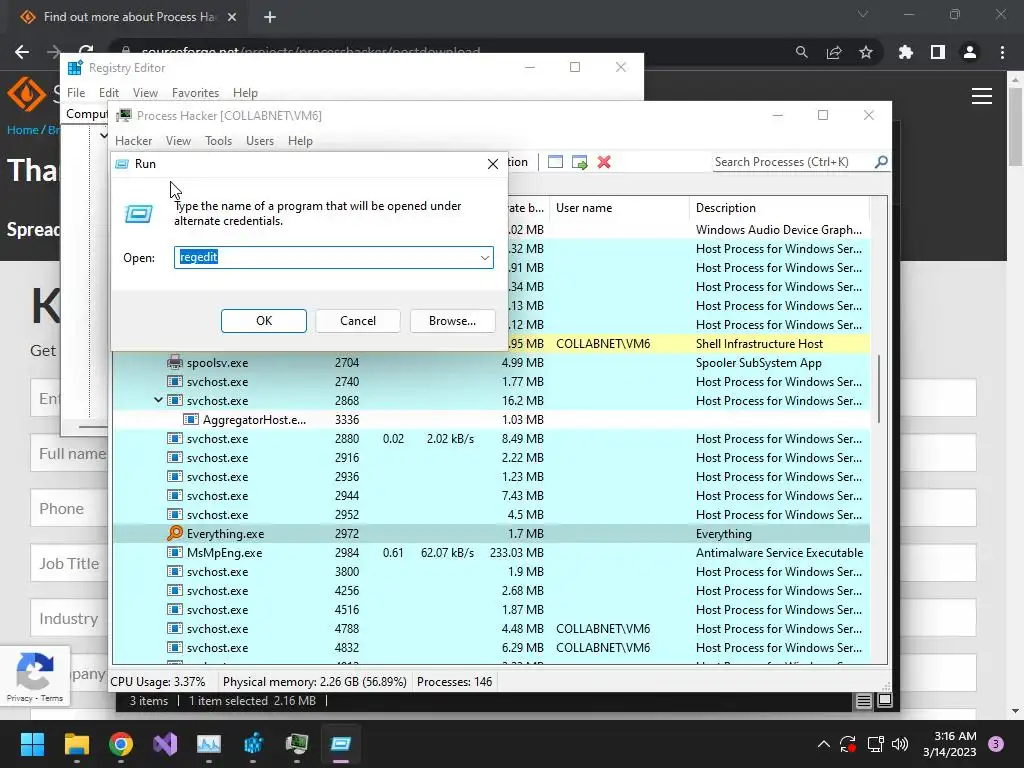1024x768 pixels.
Task: Open the View menu in Process Hacker
Action: click(x=178, y=141)
